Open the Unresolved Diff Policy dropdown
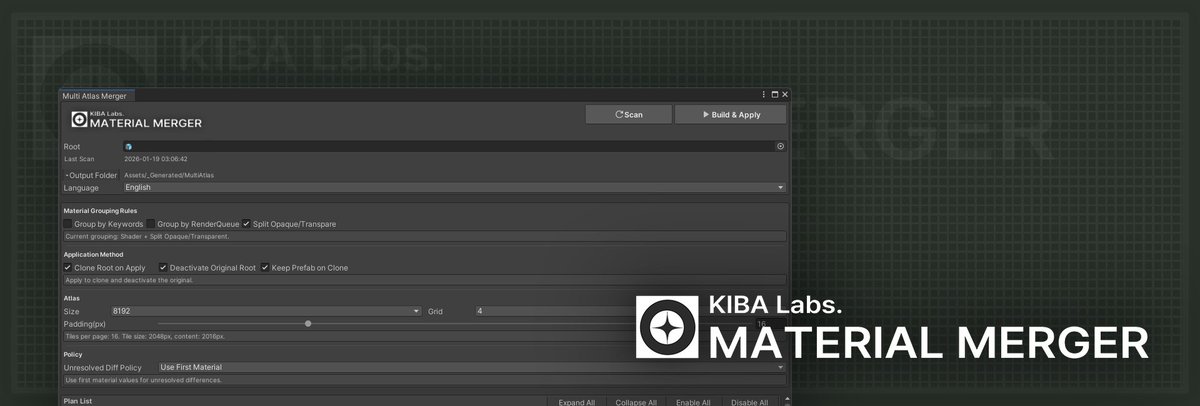Screen dimensions: 1200x406 pos(472,368)
